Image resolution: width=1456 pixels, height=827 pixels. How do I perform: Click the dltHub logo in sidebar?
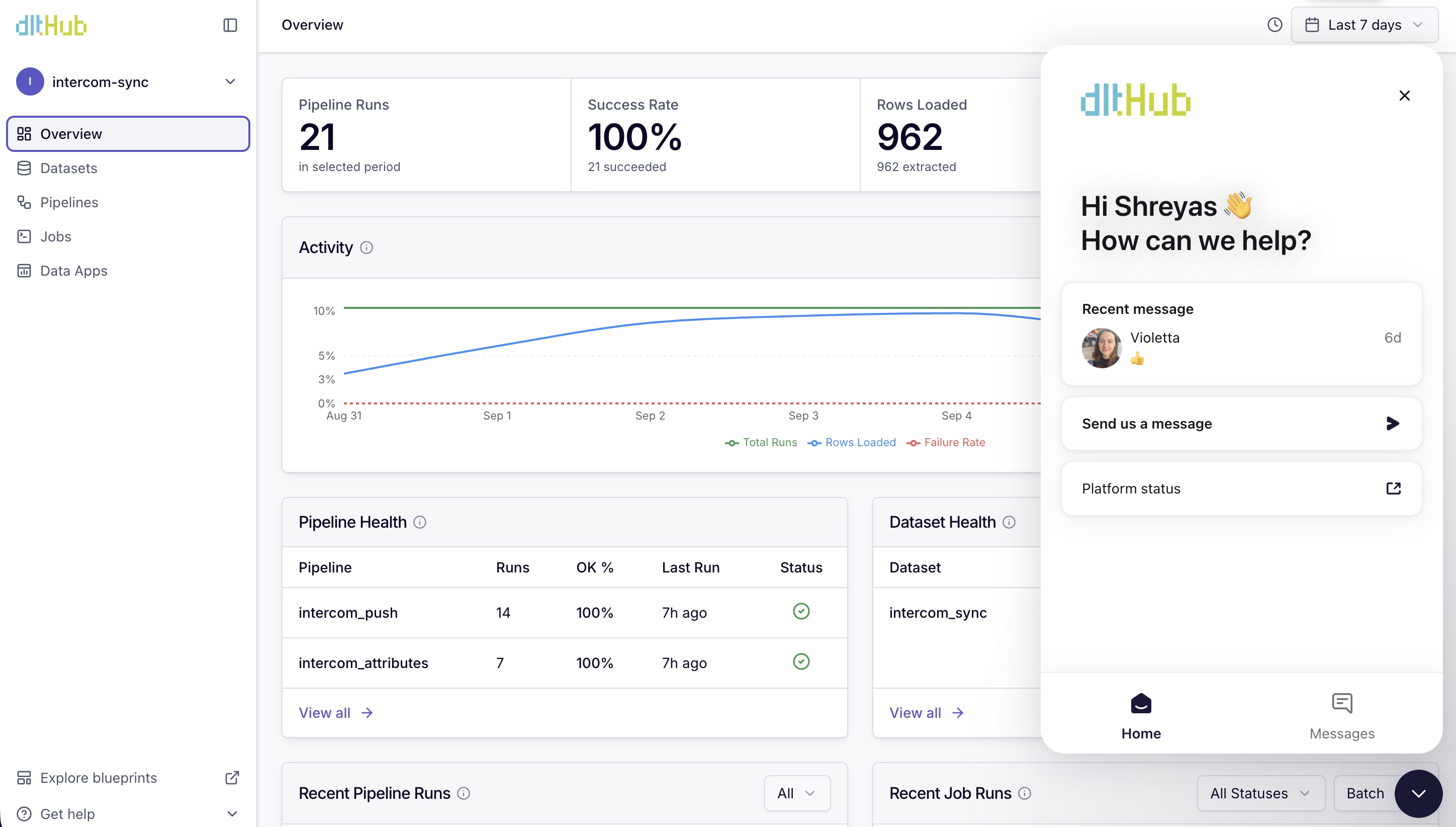[x=51, y=25]
